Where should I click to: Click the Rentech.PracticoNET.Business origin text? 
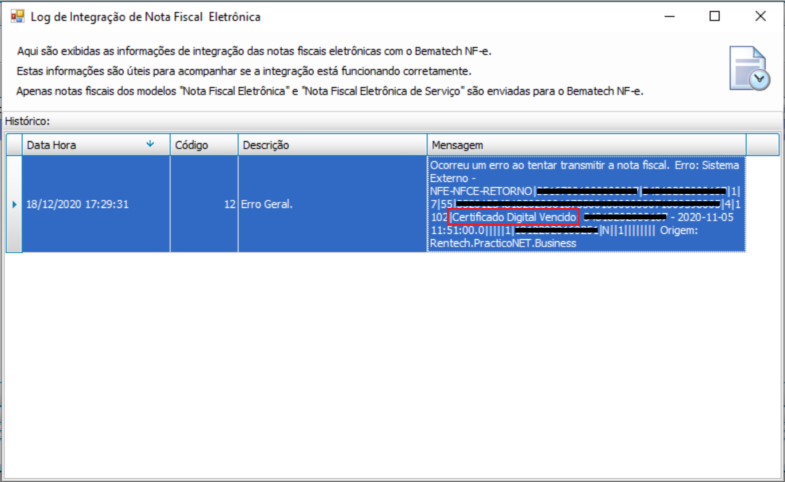click(503, 243)
